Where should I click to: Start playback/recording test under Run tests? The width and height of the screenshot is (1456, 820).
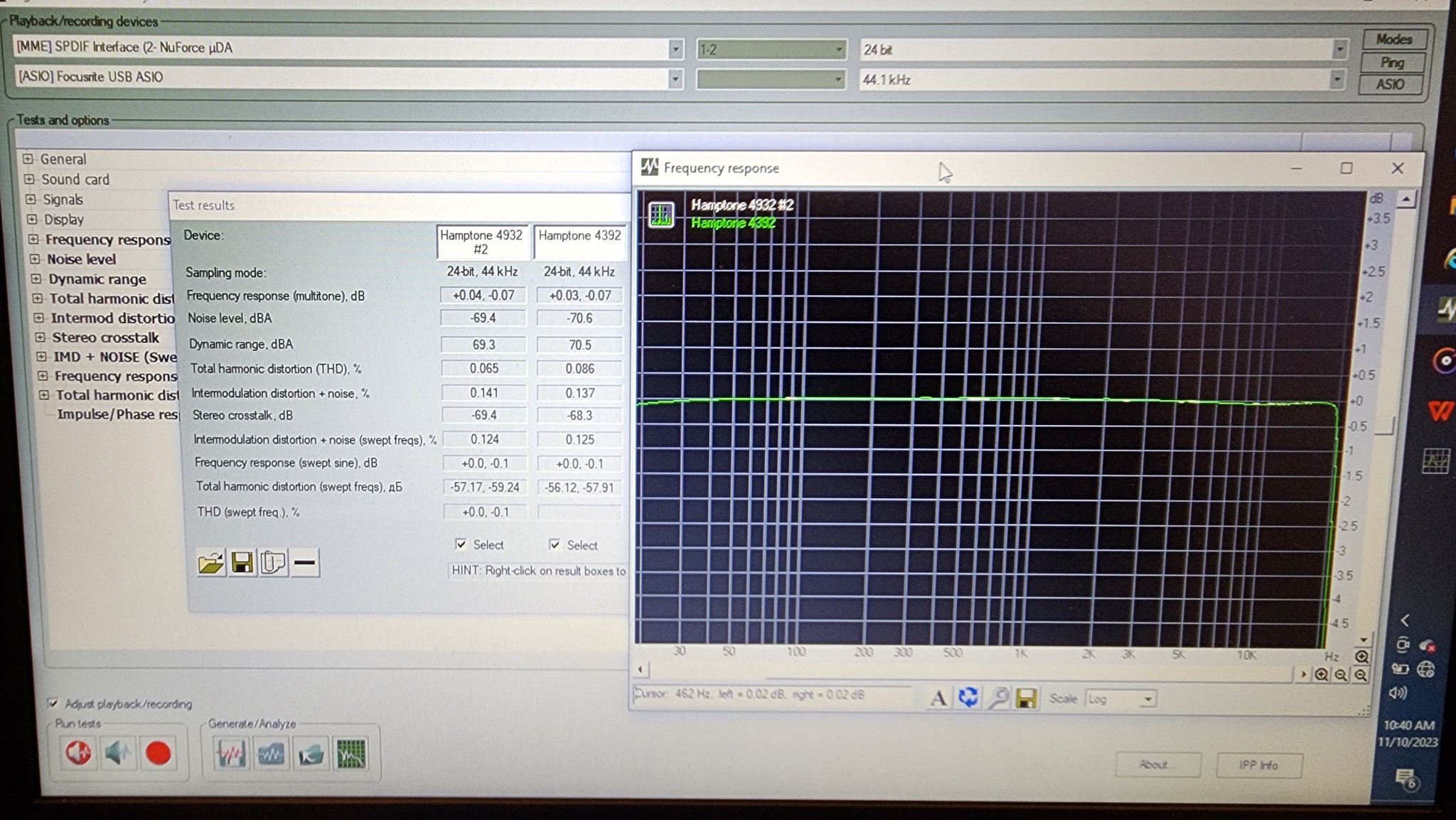(x=78, y=752)
